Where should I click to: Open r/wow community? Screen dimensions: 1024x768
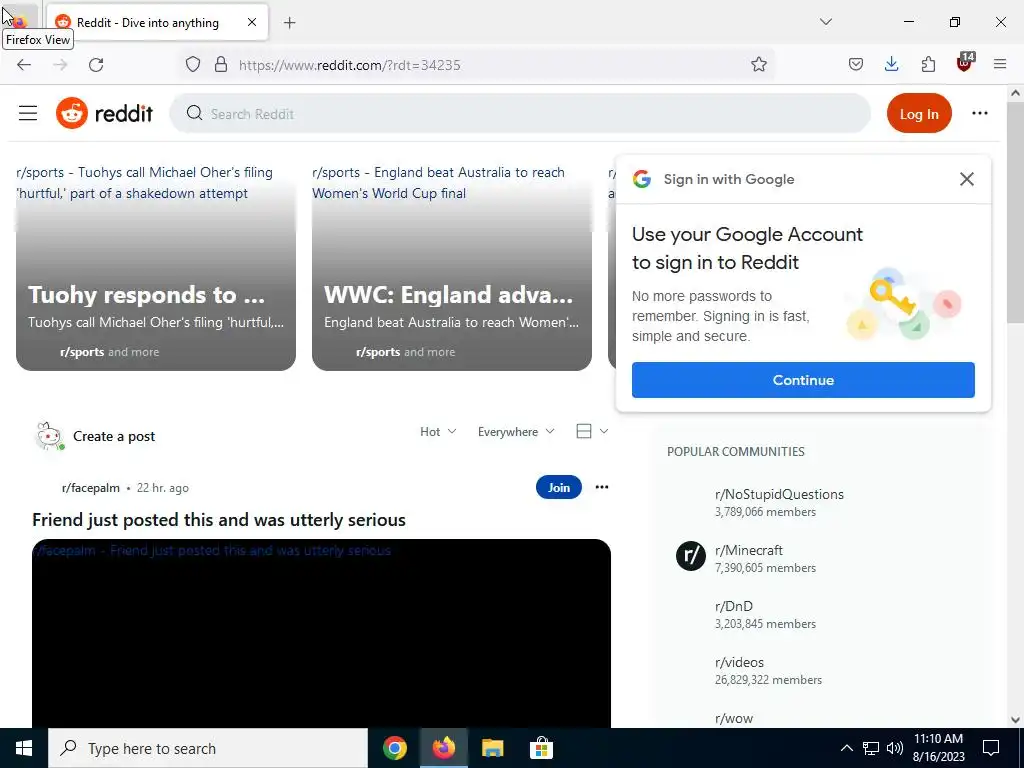point(733,718)
